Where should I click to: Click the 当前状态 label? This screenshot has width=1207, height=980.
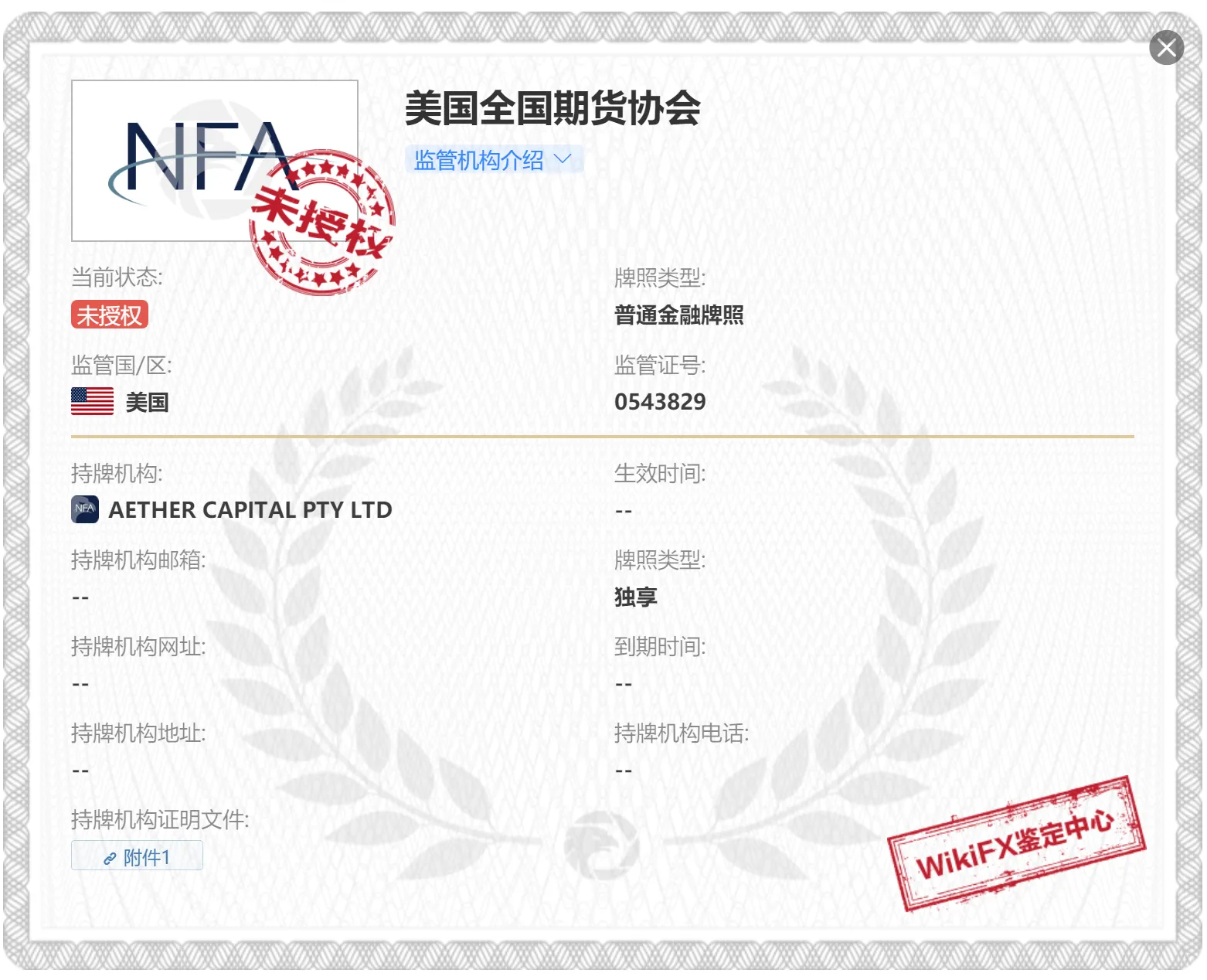pyautogui.click(x=117, y=277)
